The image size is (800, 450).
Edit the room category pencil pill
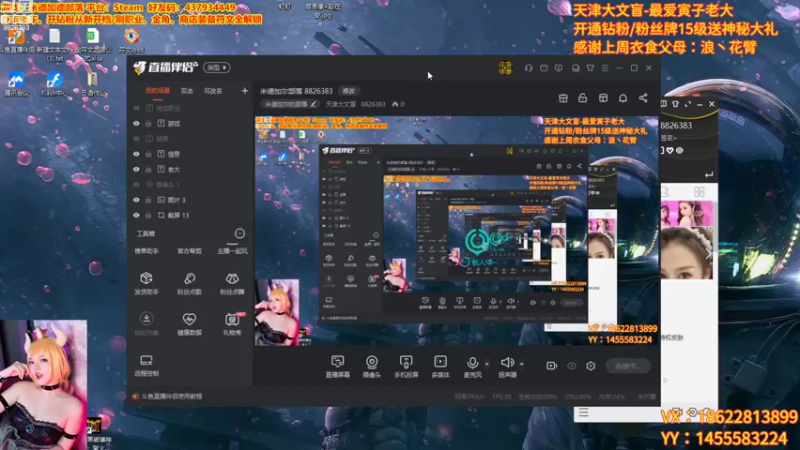pos(290,104)
